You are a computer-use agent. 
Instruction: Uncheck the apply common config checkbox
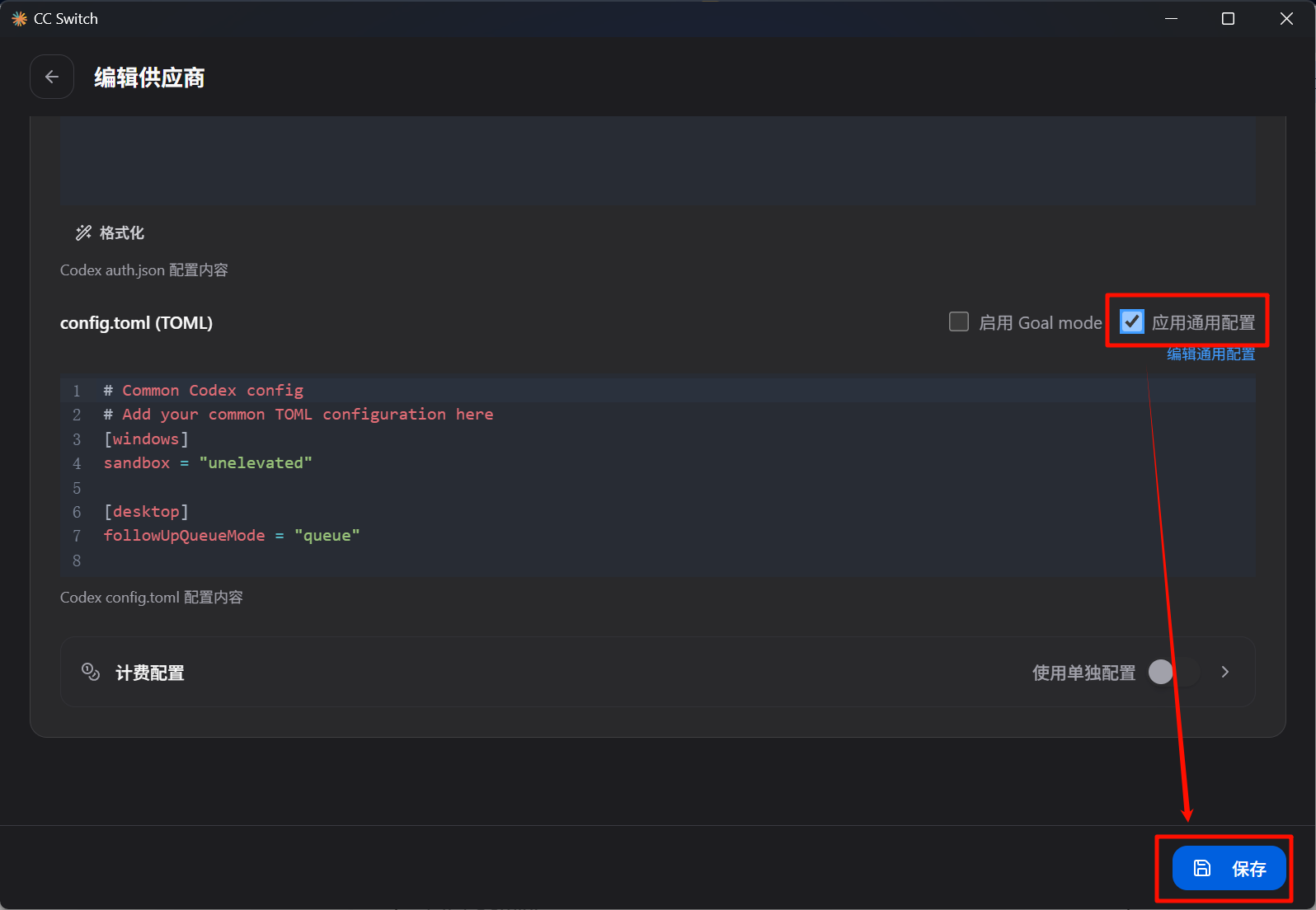click(1132, 321)
